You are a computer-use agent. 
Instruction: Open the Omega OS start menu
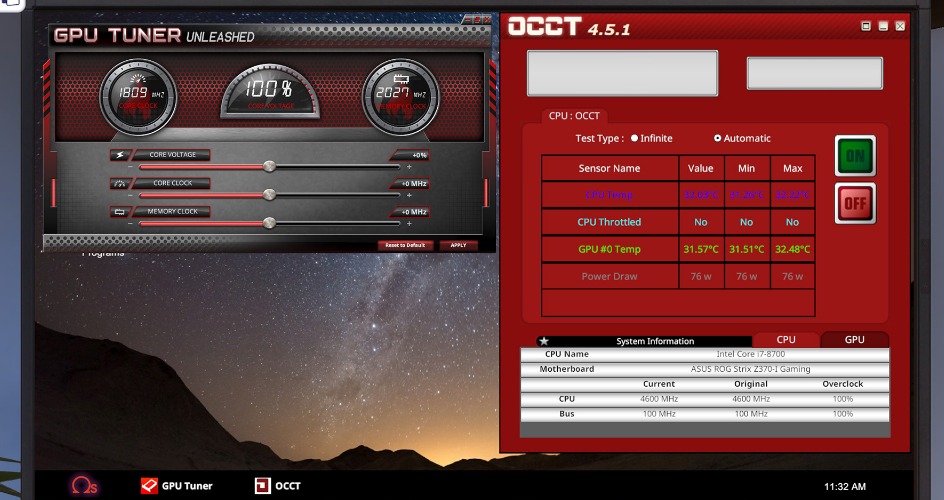tap(84, 485)
